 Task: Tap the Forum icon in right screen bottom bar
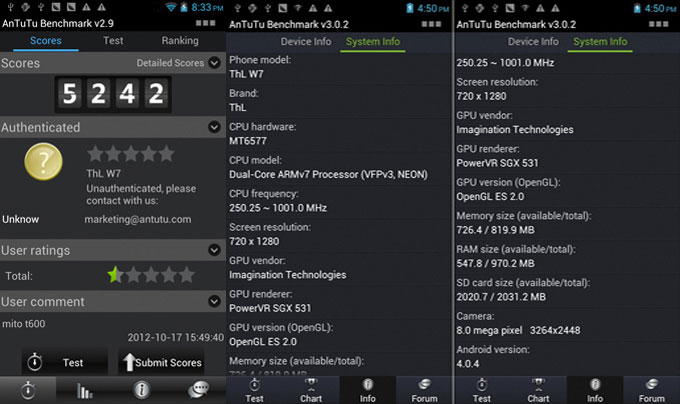pos(651,391)
